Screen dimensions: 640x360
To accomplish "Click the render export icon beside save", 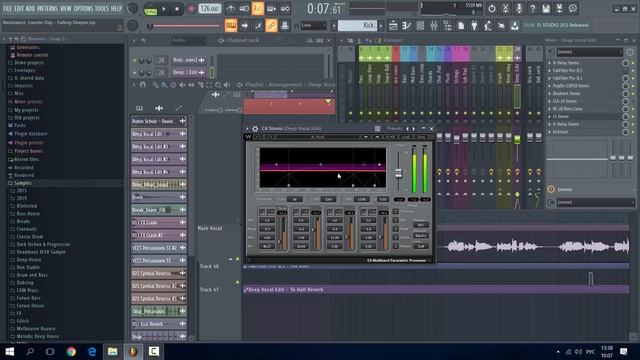I will pyautogui.click(x=559, y=9).
